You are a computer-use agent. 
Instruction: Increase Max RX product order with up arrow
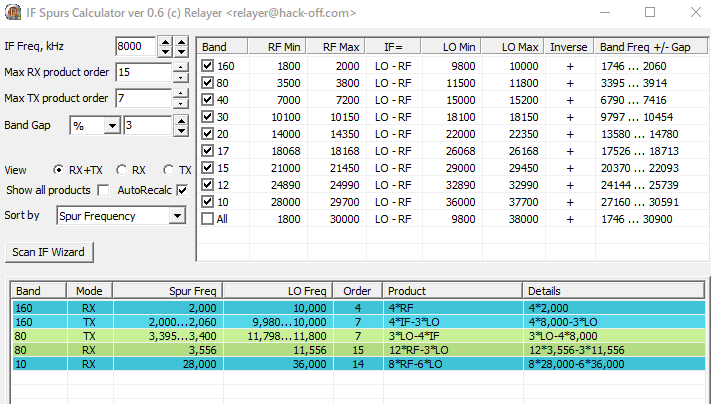coord(180,67)
